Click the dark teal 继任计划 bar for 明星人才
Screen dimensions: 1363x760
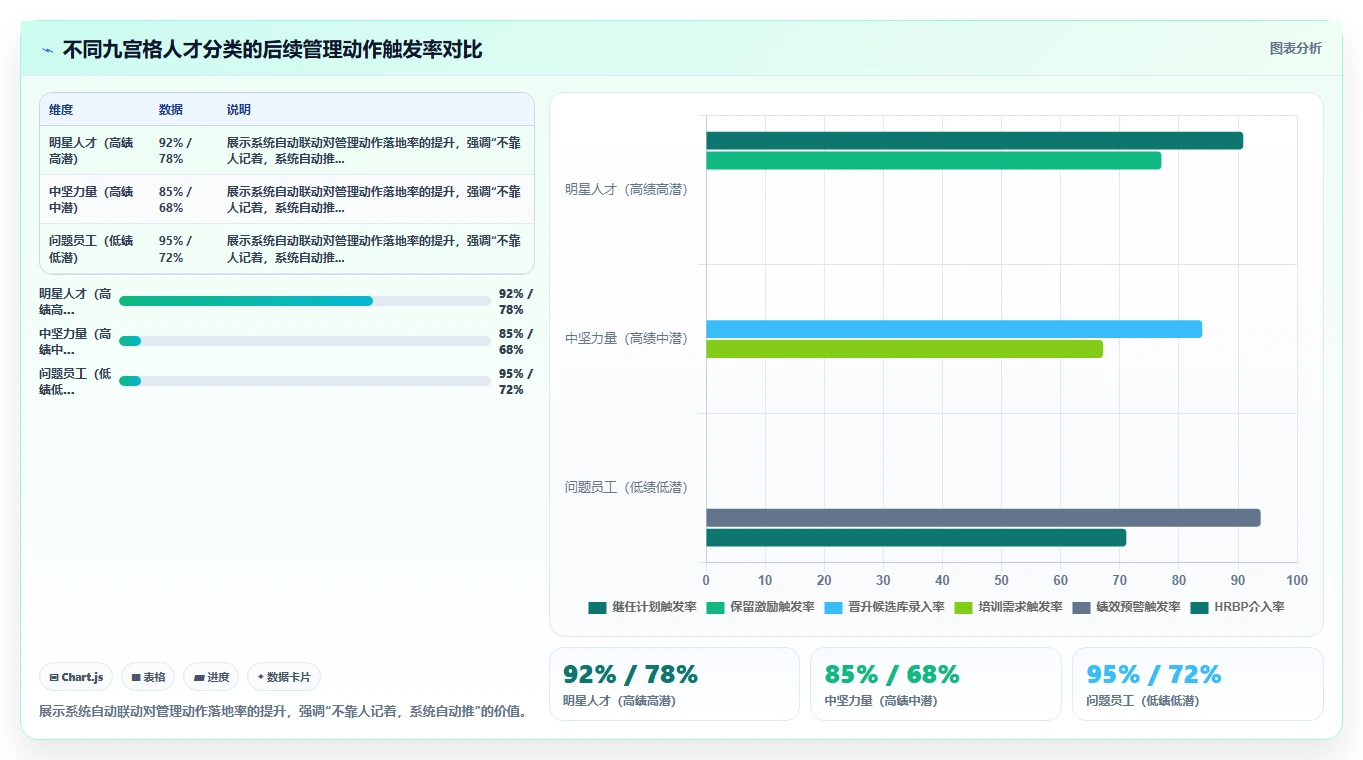pos(974,141)
